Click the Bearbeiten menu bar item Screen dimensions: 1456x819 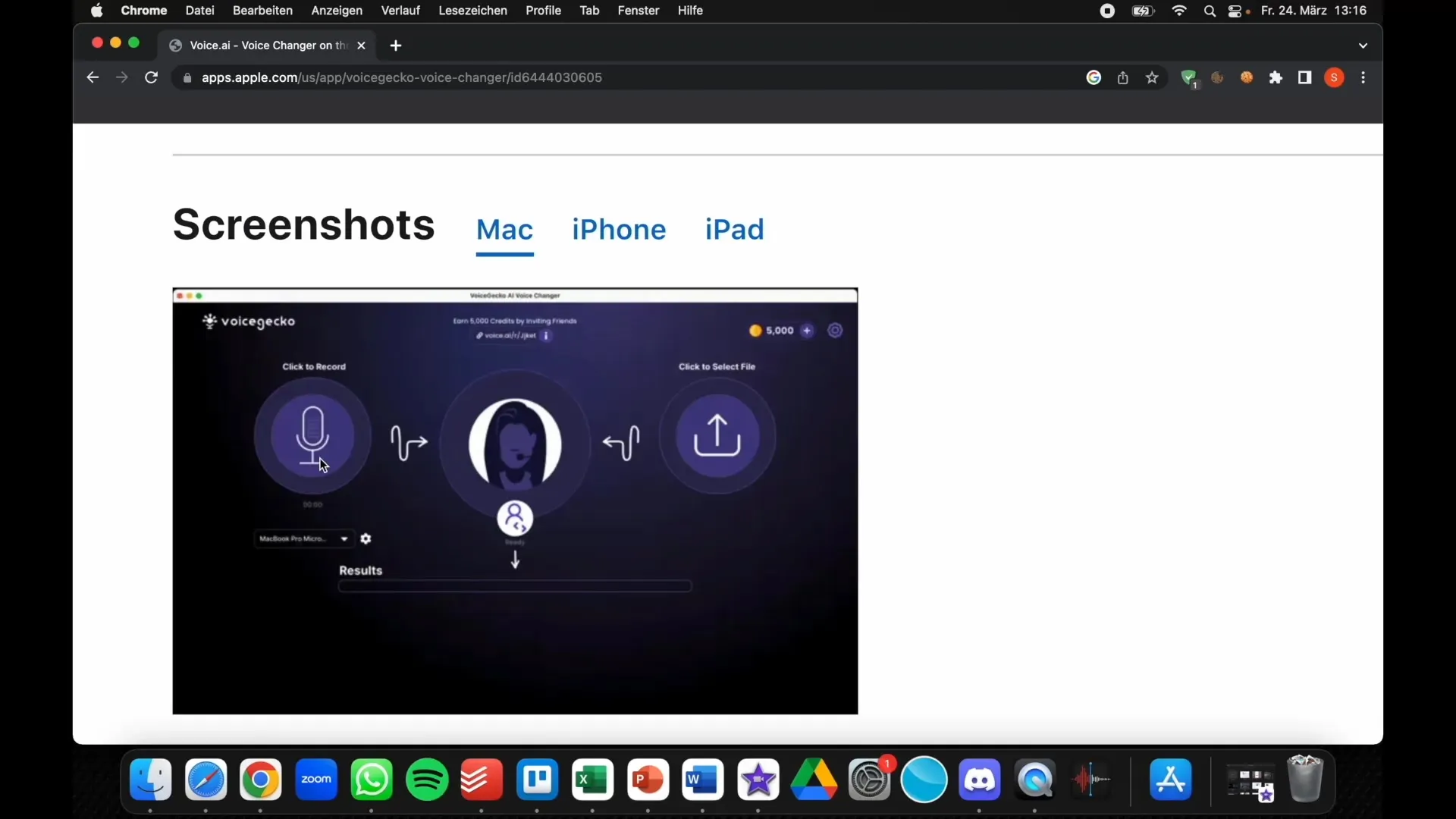(261, 11)
